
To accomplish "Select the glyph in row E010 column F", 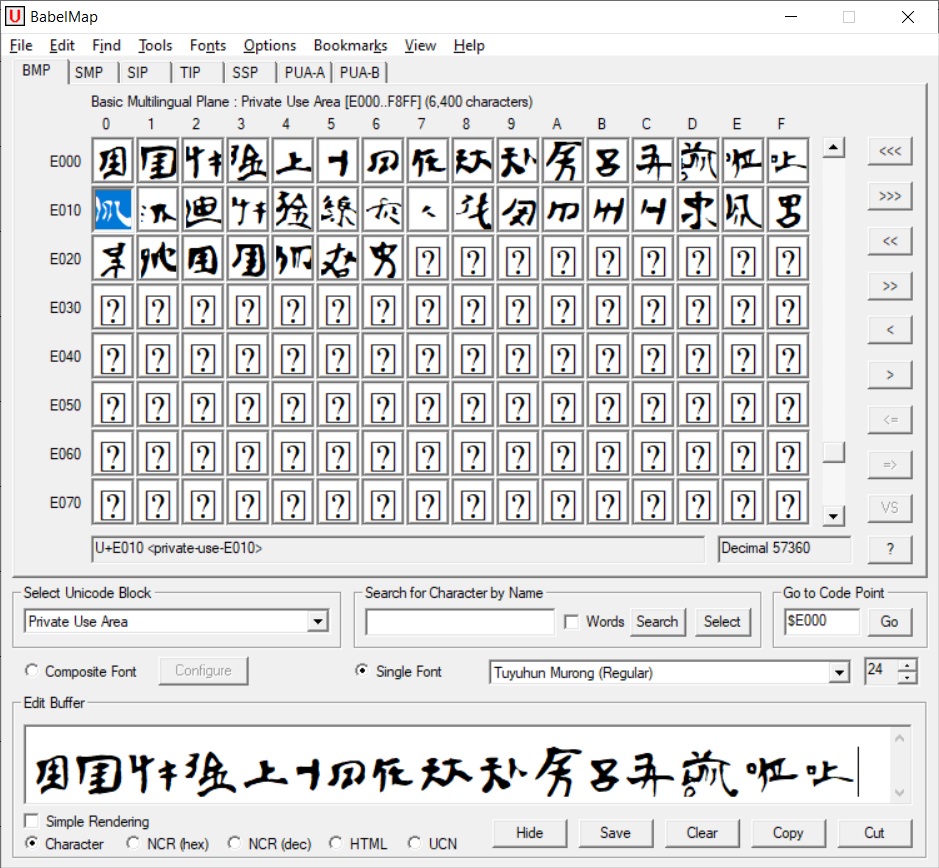I will (788, 210).
